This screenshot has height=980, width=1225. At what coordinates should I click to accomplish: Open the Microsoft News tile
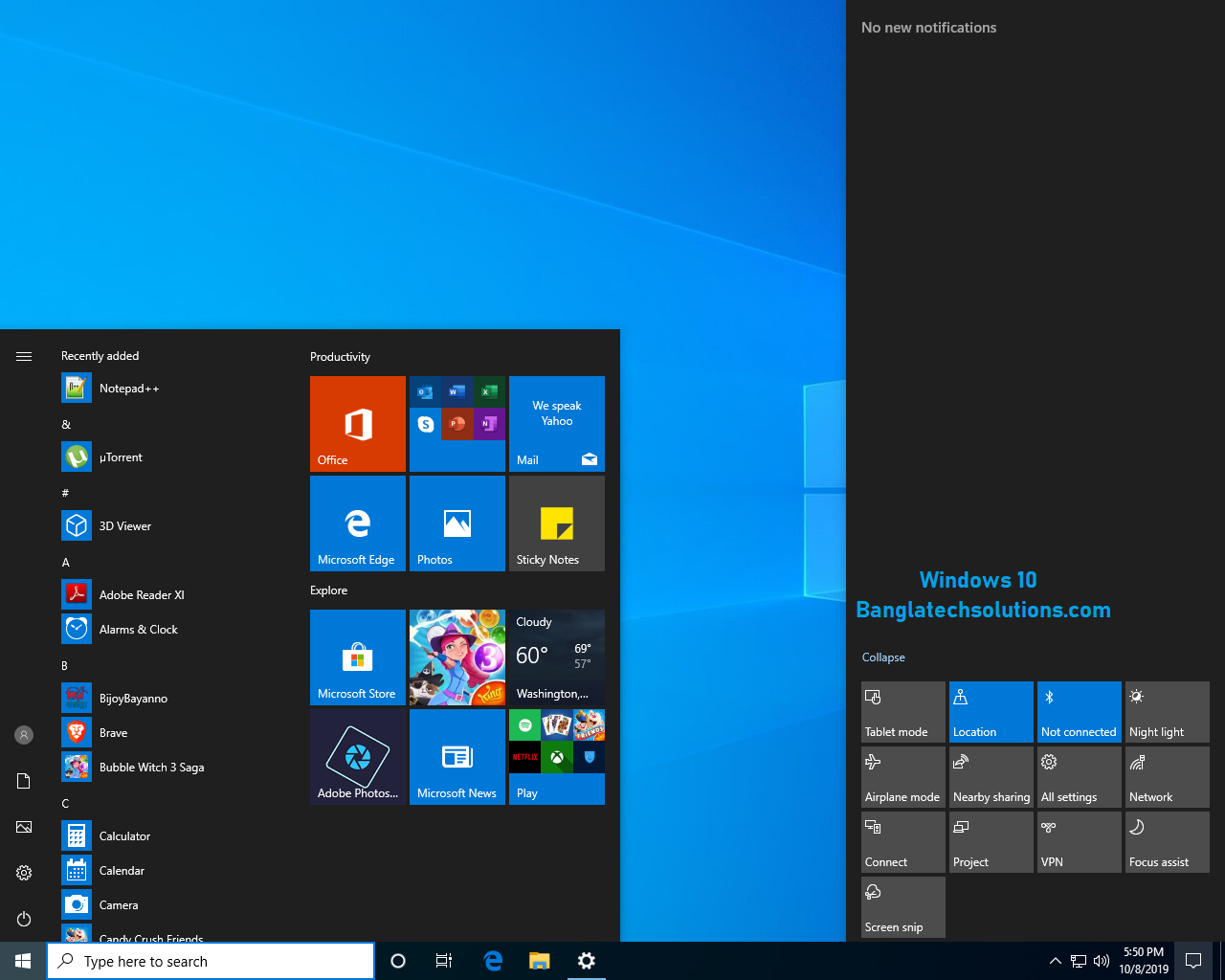(457, 757)
